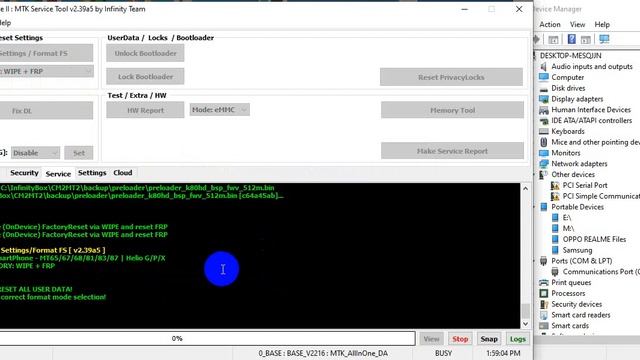Image resolution: width=640 pixels, height=360 pixels.
Task: Click the Ports (COM & LPT) icon
Action: pos(544,261)
